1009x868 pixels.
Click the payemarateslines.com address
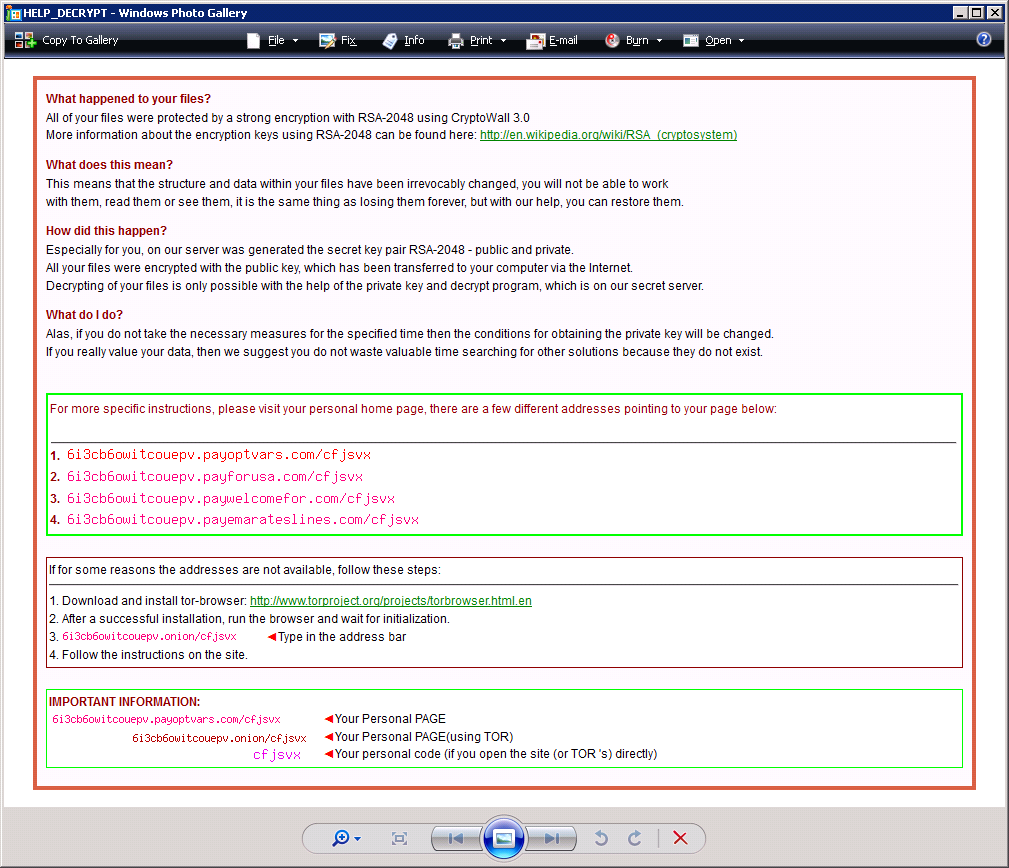[243, 519]
